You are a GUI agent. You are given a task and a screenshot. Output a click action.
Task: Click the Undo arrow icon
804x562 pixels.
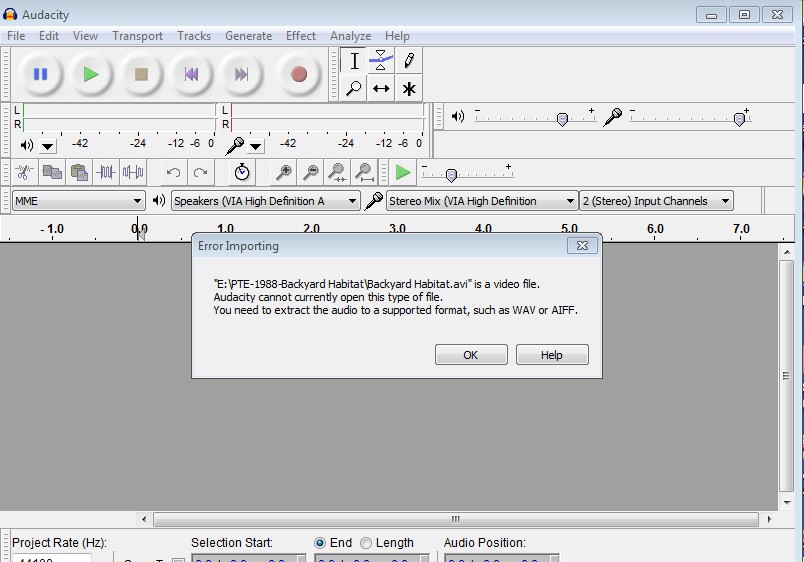[174, 172]
